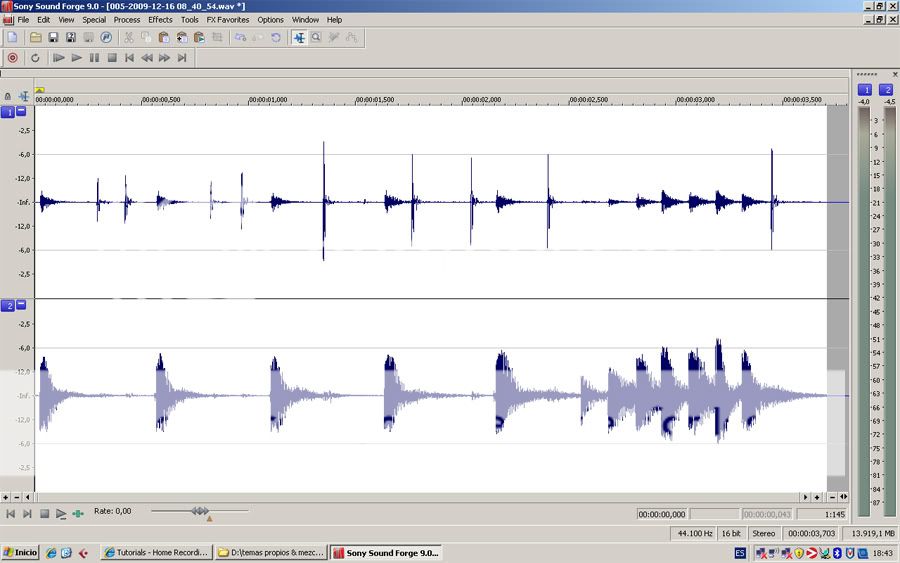Click the Paste to new icon
This screenshot has width=900, height=563.
click(199, 37)
